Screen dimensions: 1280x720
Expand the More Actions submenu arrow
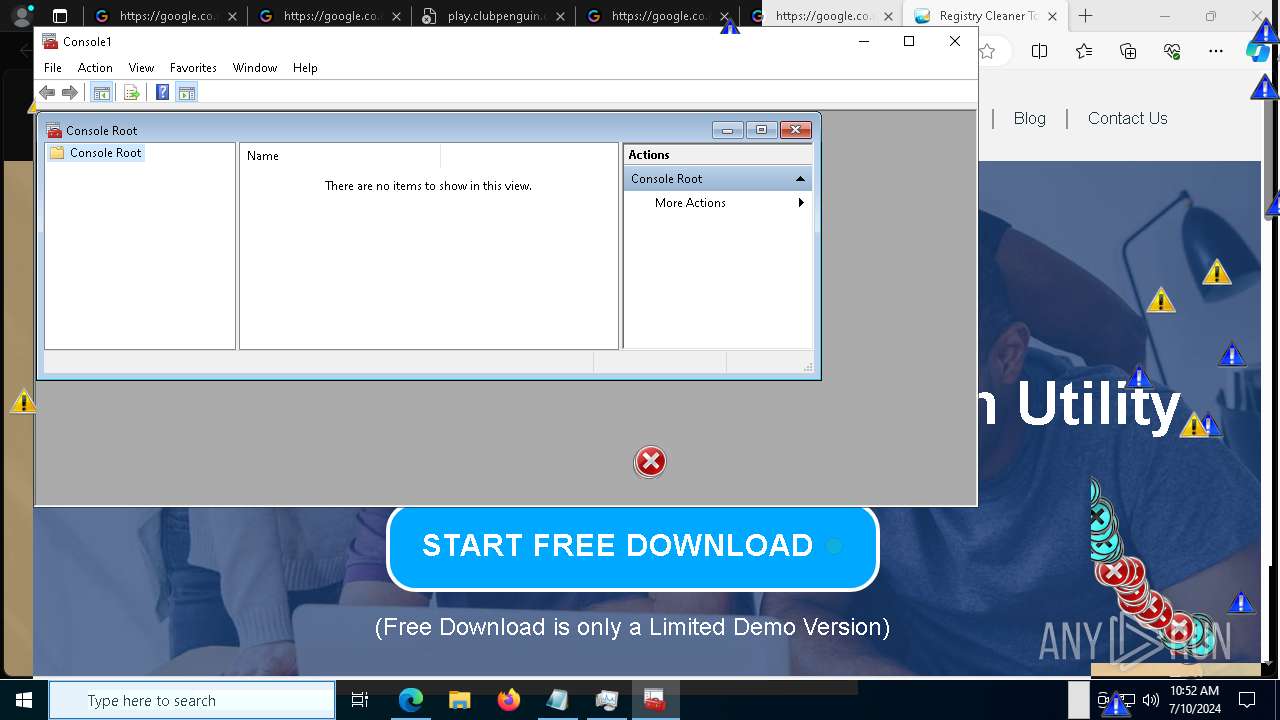pos(801,203)
